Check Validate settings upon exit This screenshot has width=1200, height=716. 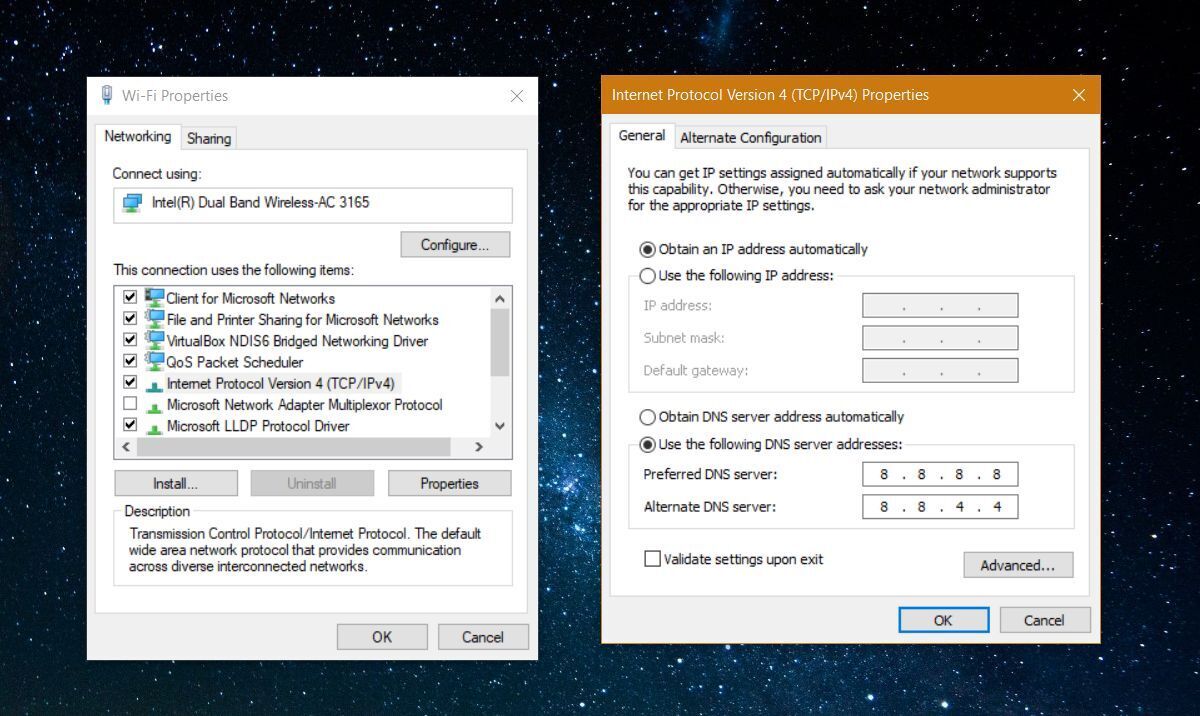653,559
